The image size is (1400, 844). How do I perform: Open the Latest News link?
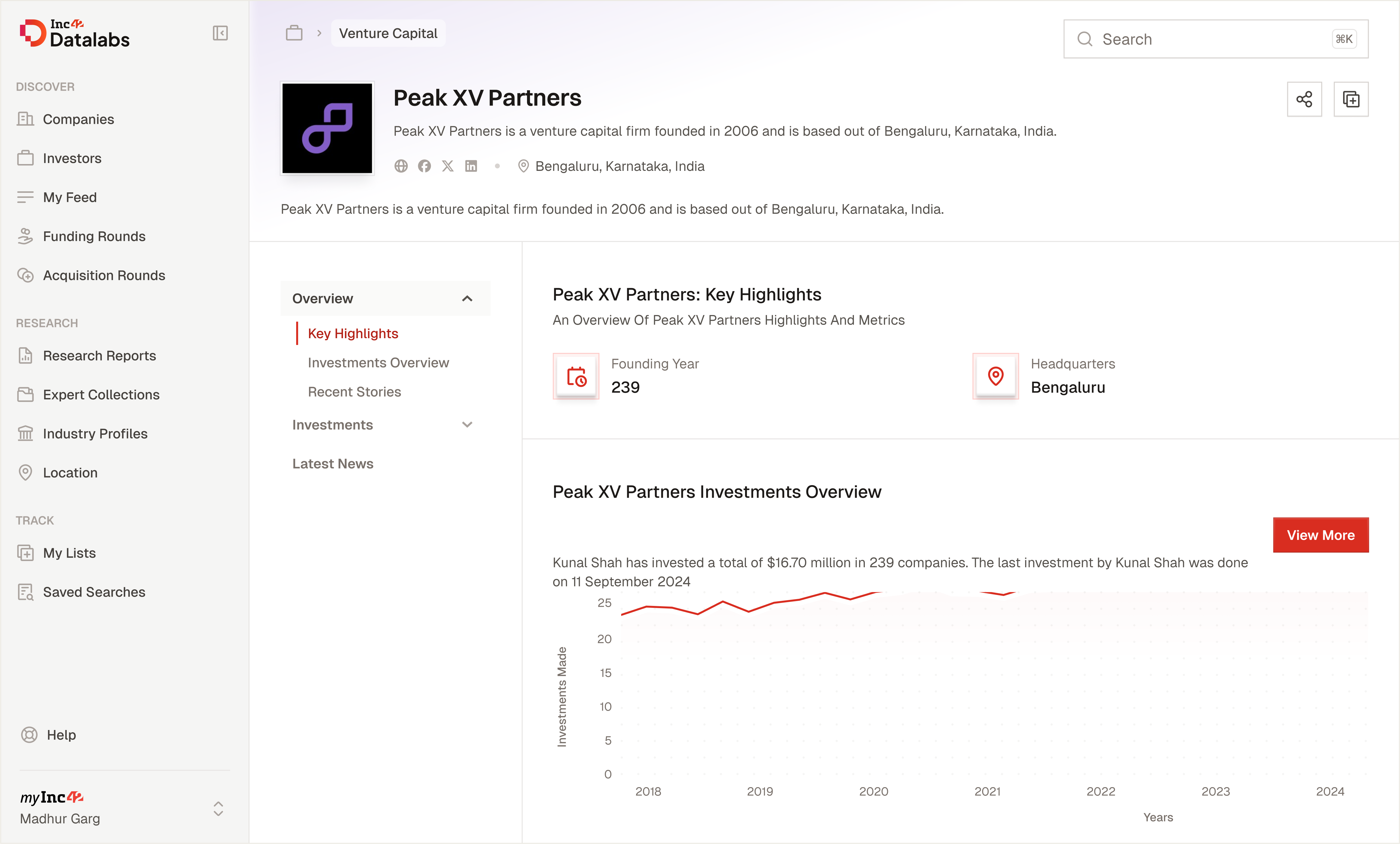click(x=333, y=463)
